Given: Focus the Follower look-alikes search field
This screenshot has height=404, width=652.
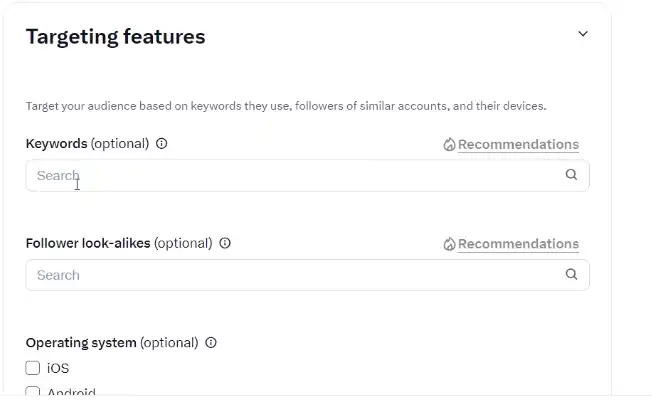Looking at the screenshot, I should click(x=307, y=275).
